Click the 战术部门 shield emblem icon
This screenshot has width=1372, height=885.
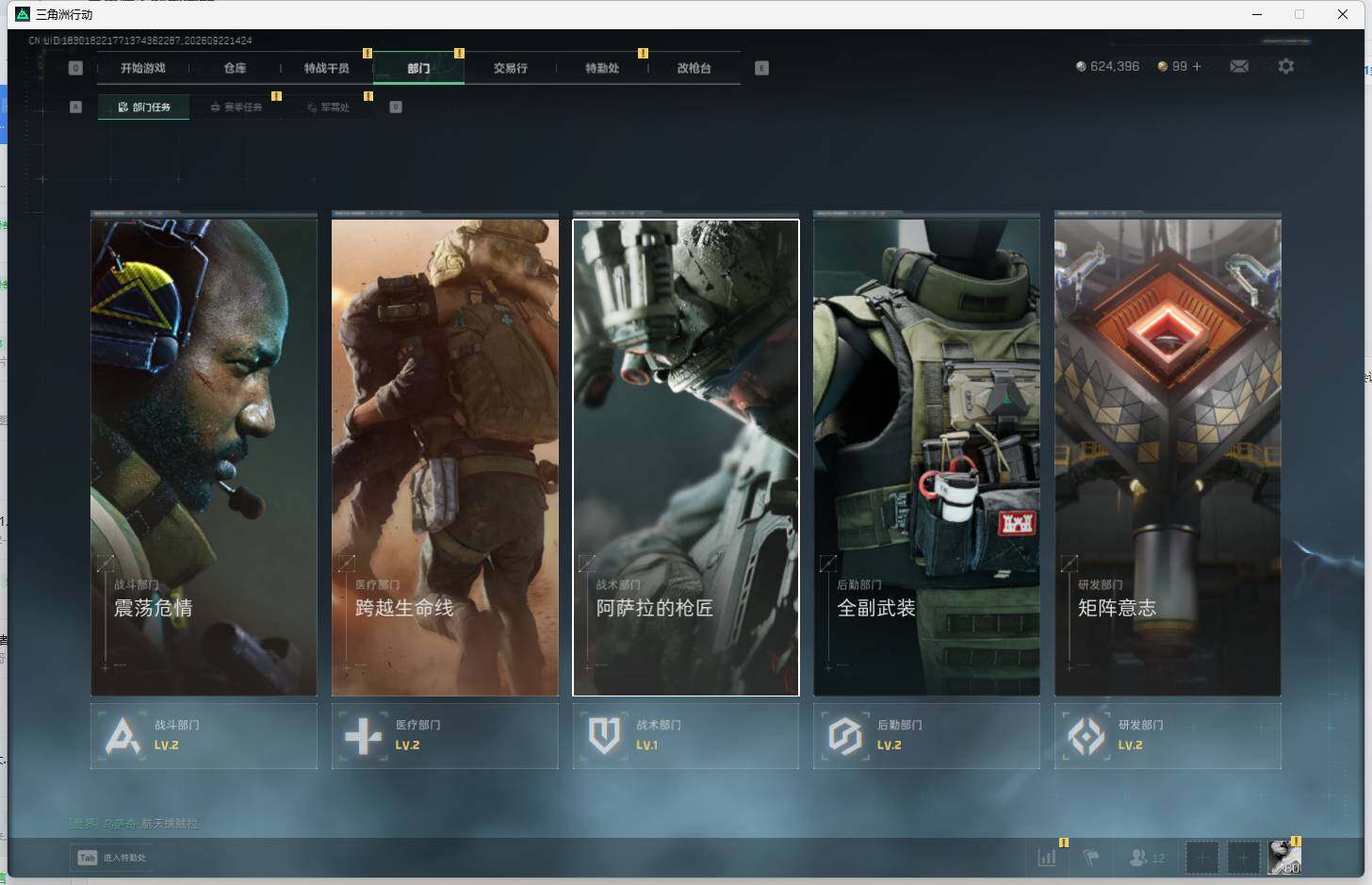click(x=604, y=736)
